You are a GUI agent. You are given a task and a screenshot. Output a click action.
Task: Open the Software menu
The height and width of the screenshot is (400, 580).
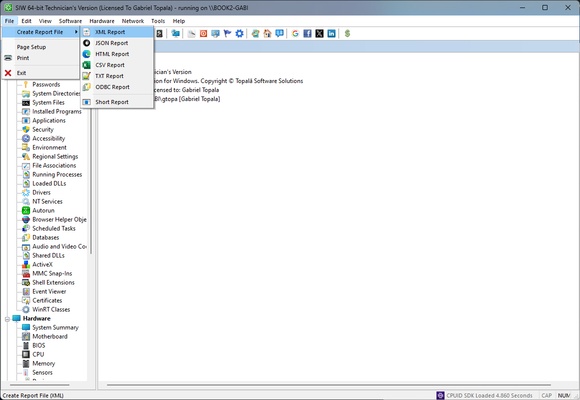coord(70,21)
